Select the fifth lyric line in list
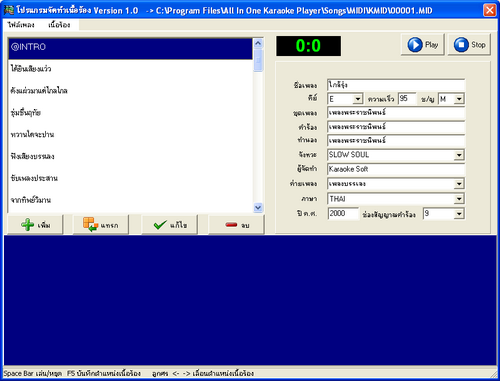Viewport: 500px width, 381px height. click(x=130, y=135)
